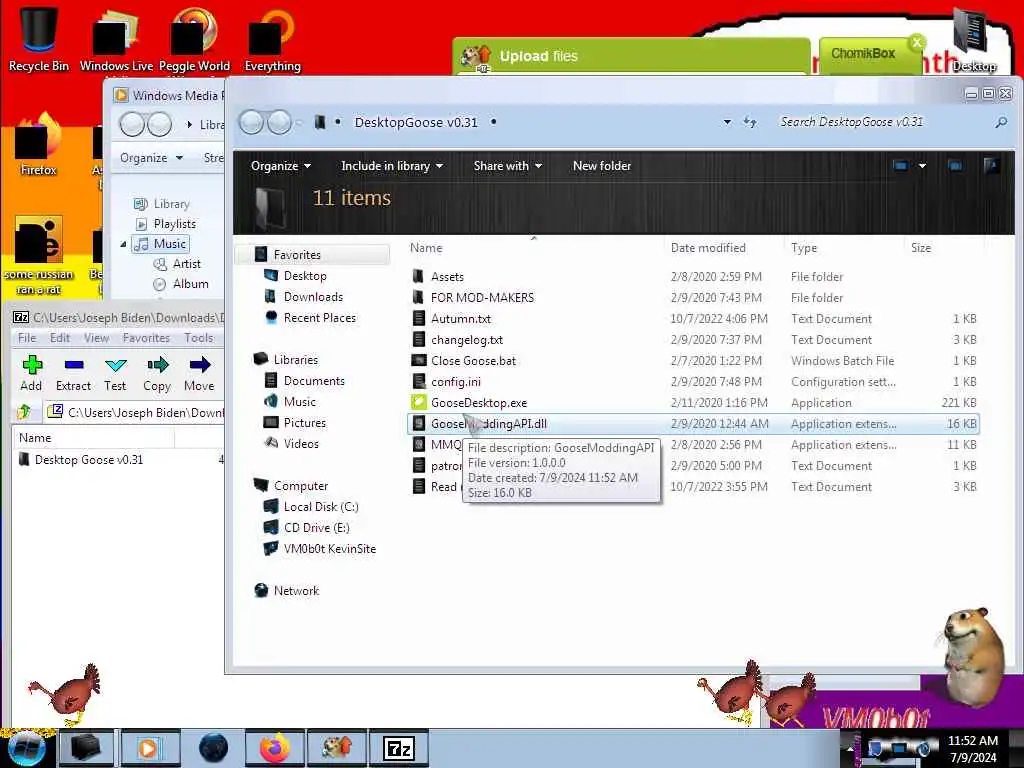The width and height of the screenshot is (1024, 768).
Task: Open the Edit menu in 7-Zip
Action: tap(59, 338)
